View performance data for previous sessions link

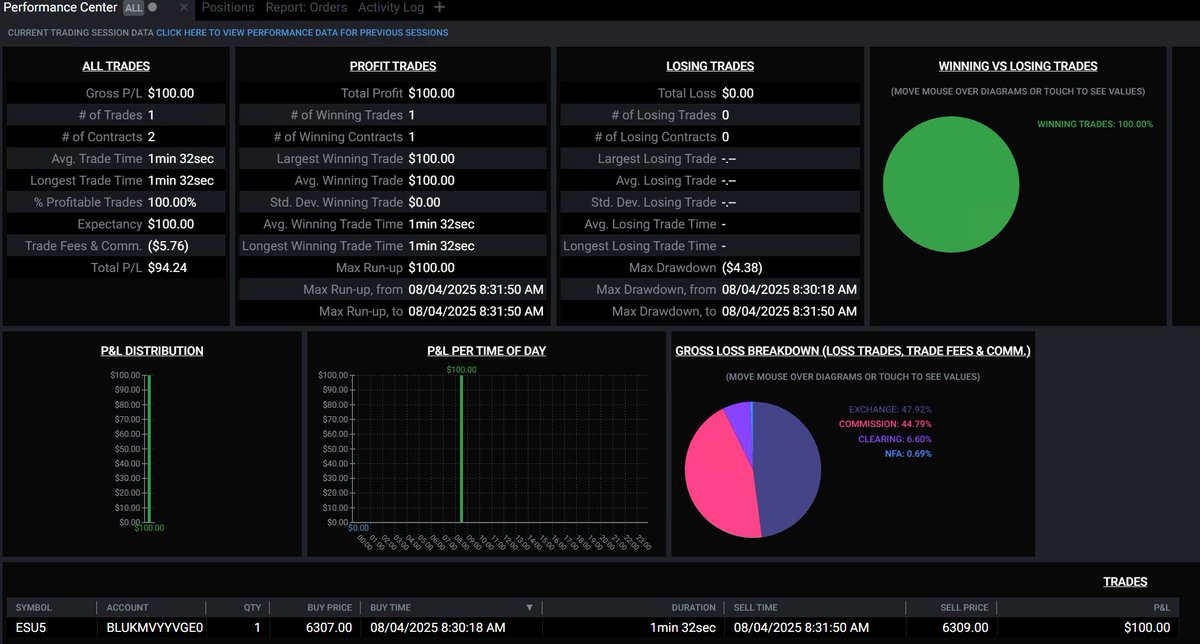[x=302, y=33]
